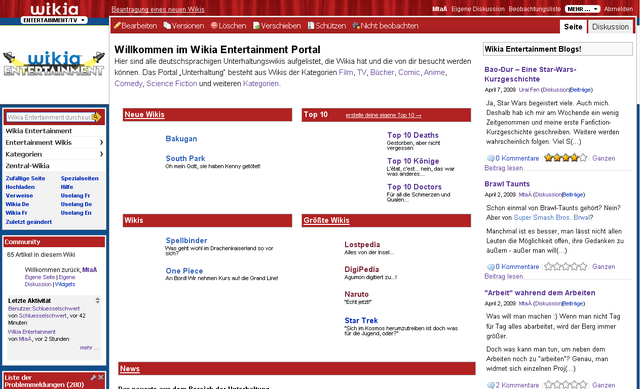The height and width of the screenshot is (389, 640).
Task: Open the Spezialseiten link
Action: coord(80,178)
